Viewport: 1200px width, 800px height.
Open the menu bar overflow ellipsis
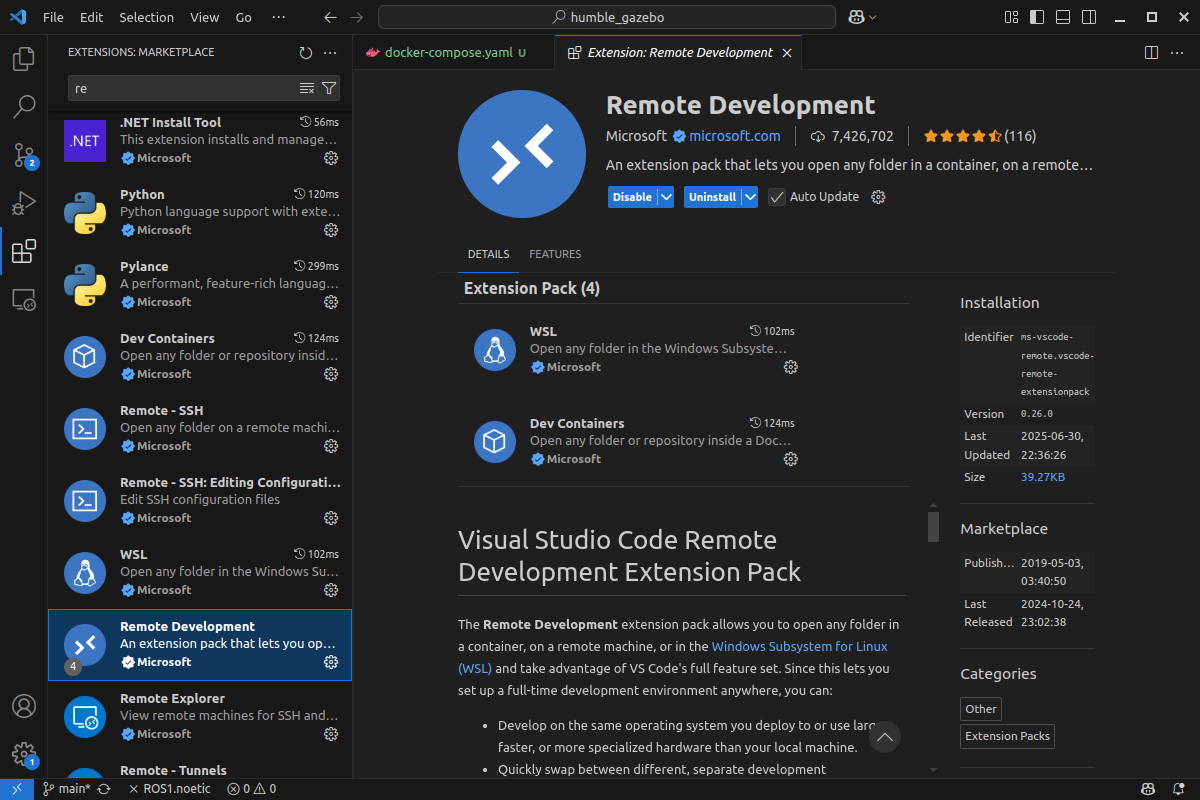278,17
